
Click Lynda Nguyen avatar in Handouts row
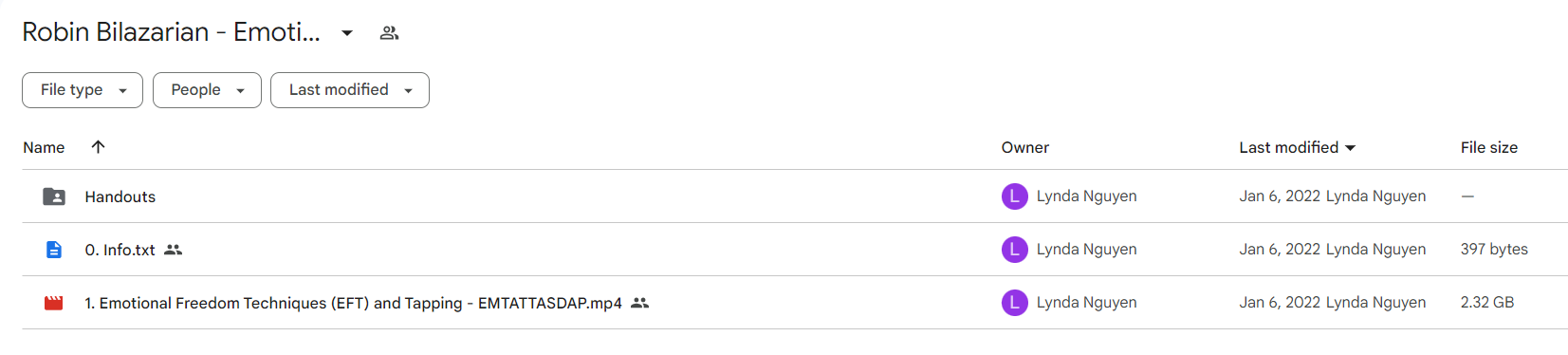1015,196
